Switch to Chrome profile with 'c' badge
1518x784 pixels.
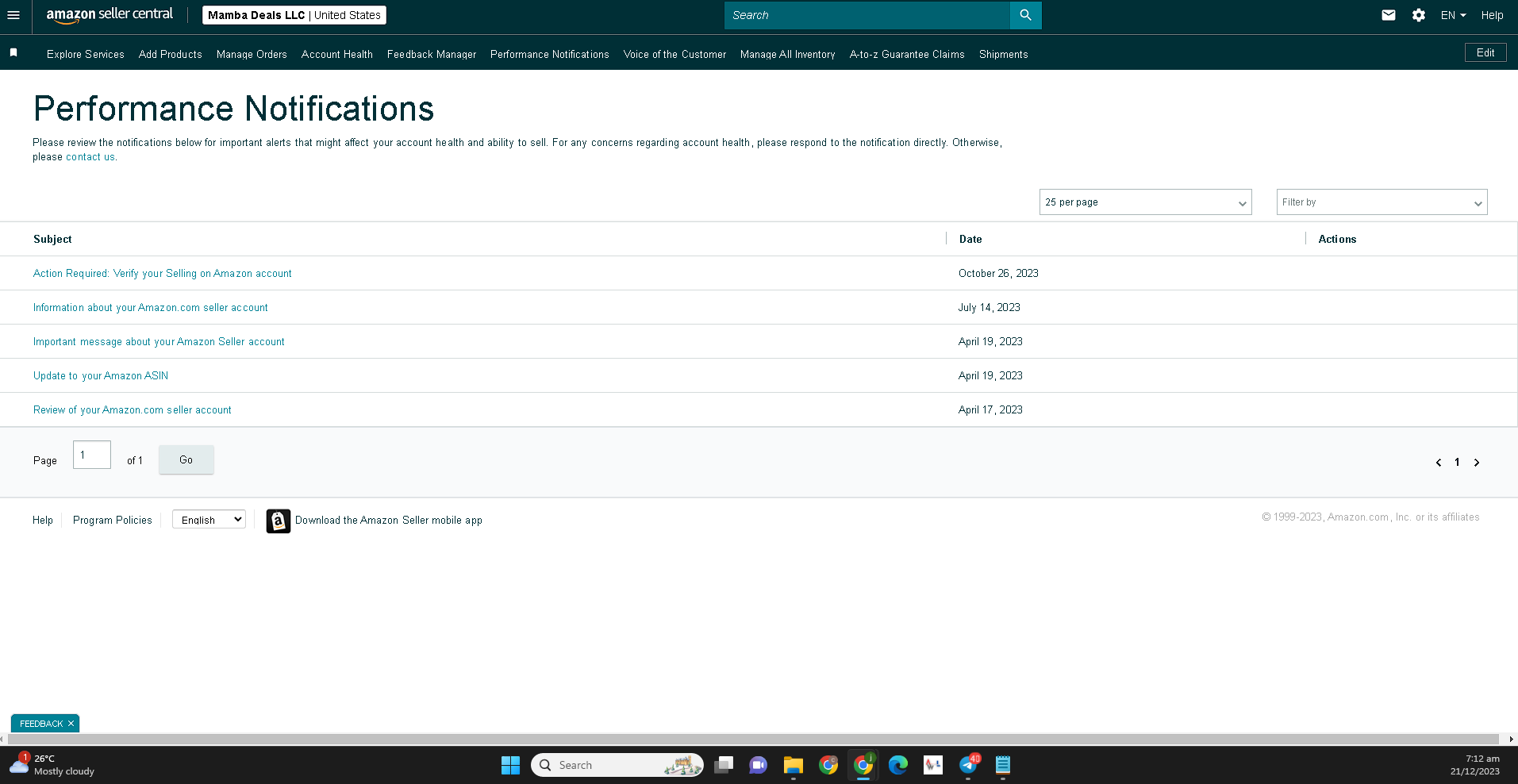tap(828, 765)
